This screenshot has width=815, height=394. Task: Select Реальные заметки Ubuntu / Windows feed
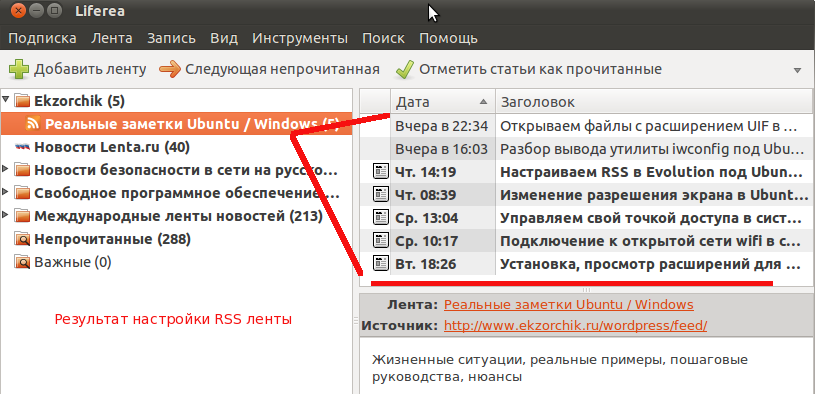tap(177, 124)
